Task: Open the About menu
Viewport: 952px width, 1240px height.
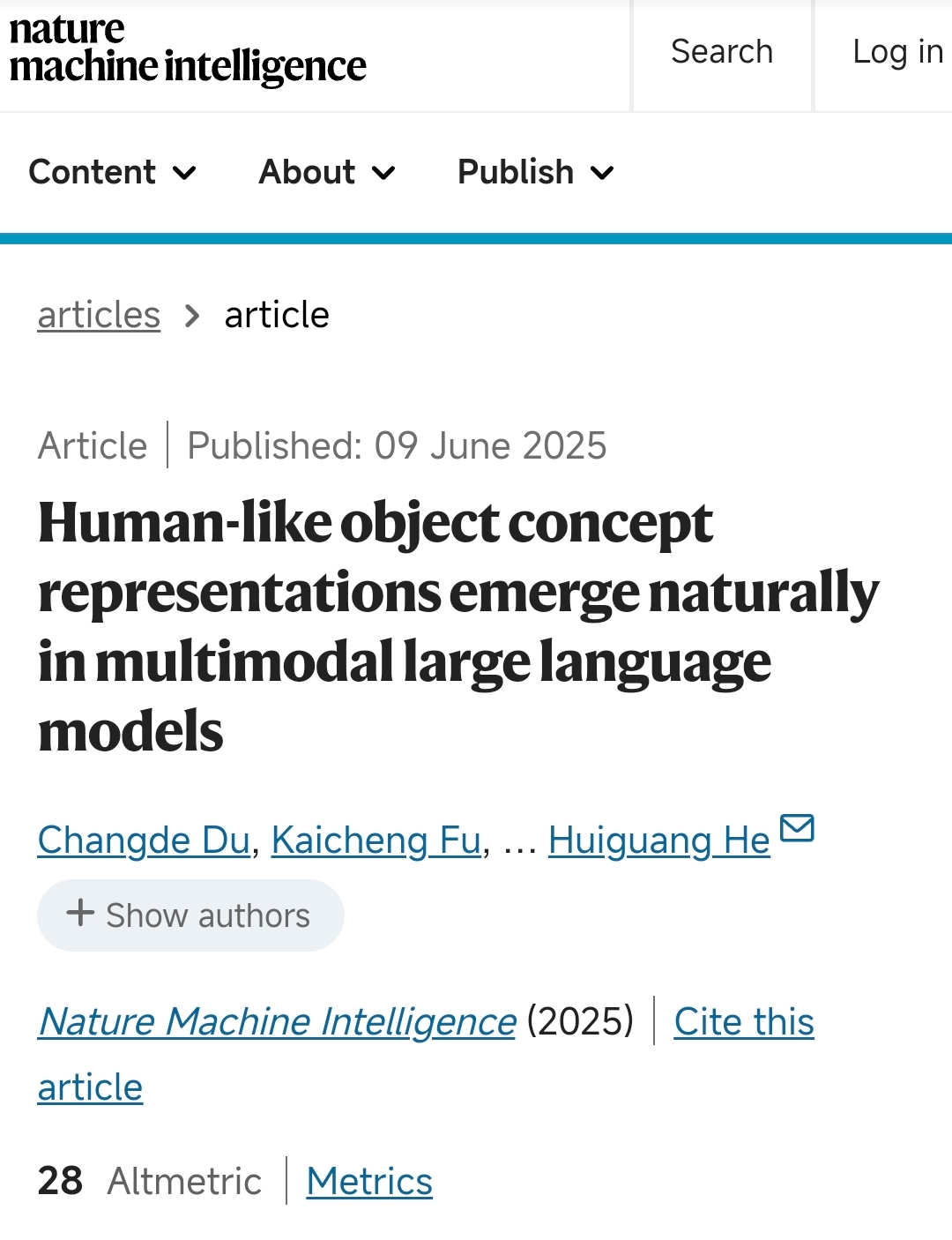Action: [307, 172]
